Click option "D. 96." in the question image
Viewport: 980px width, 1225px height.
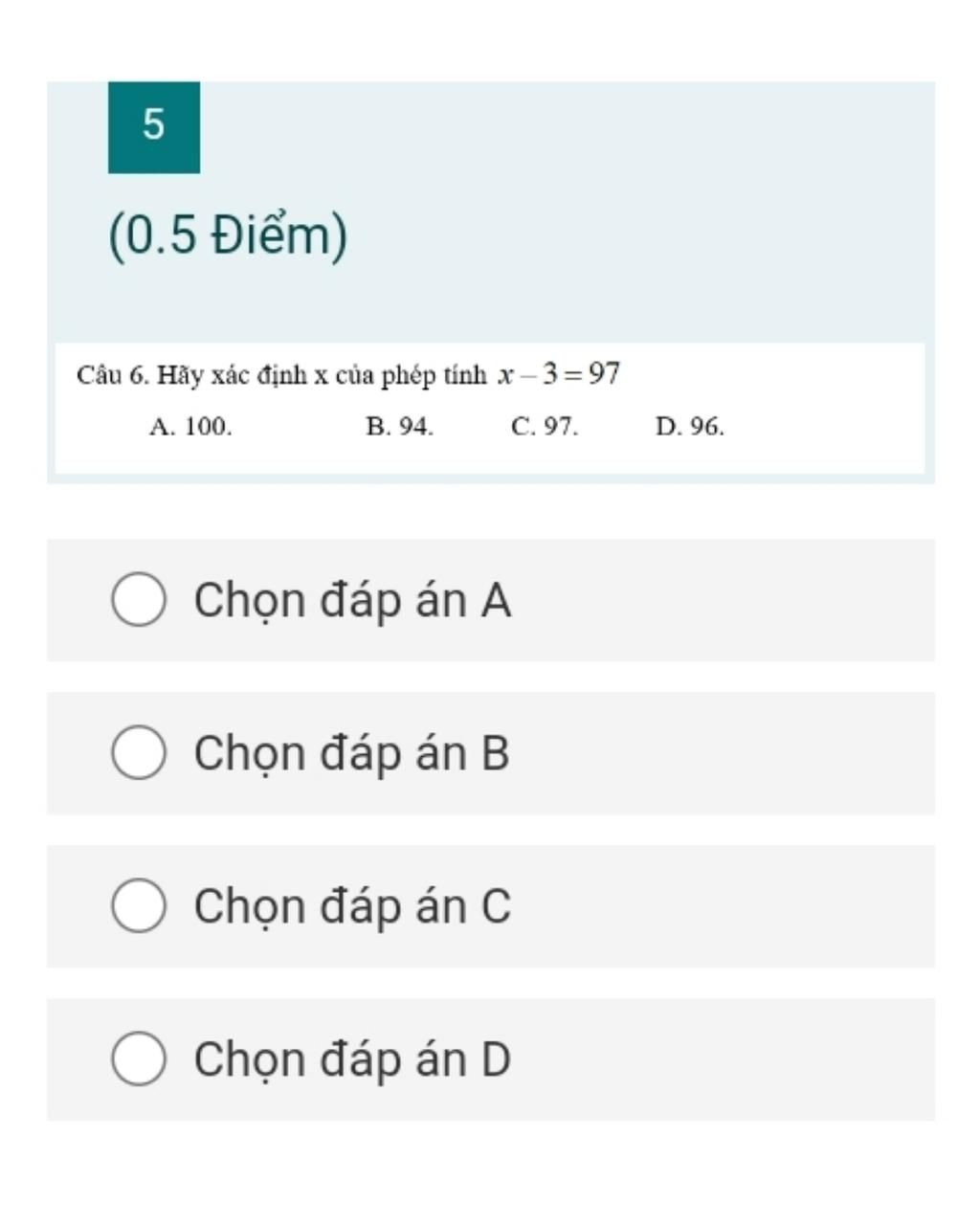(x=690, y=427)
